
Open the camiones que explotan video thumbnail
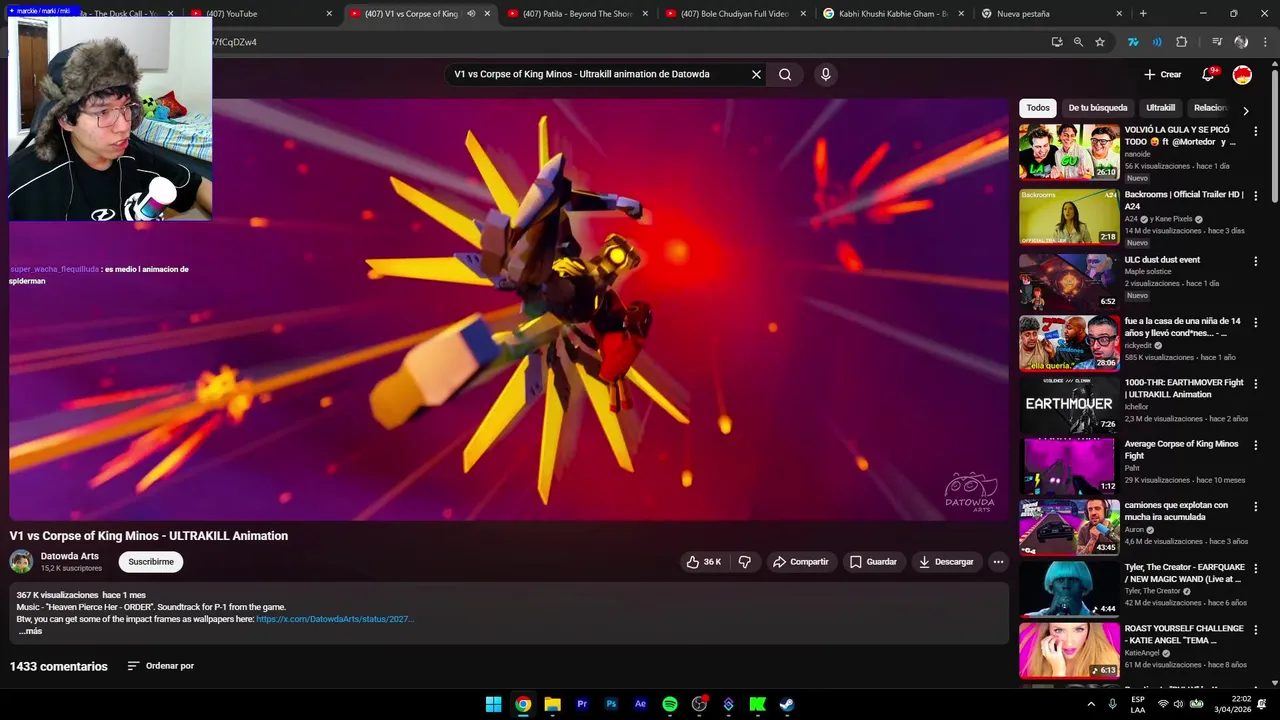(x=1069, y=527)
